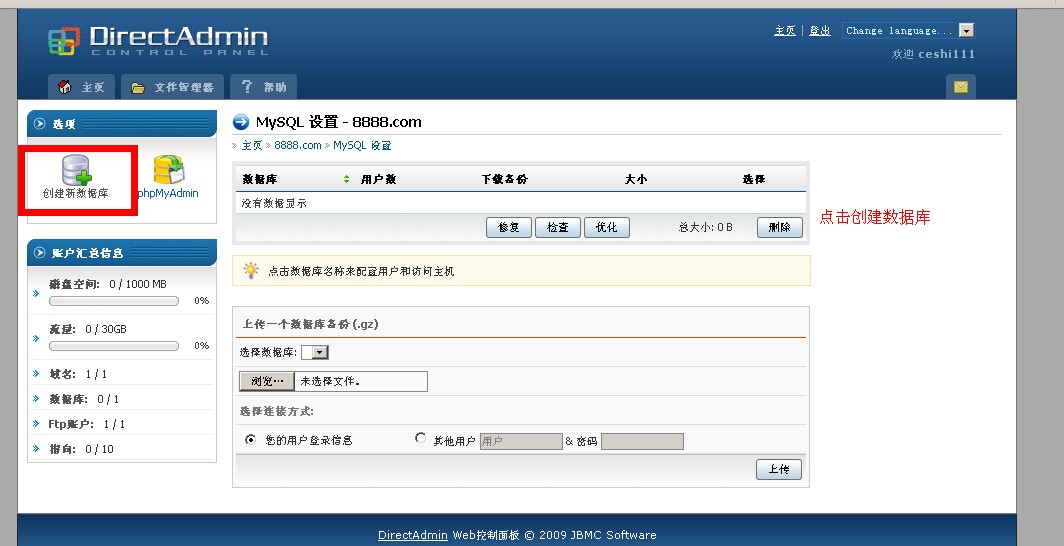Click the 密码 password input field
1064x546 pixels.
tap(642, 442)
